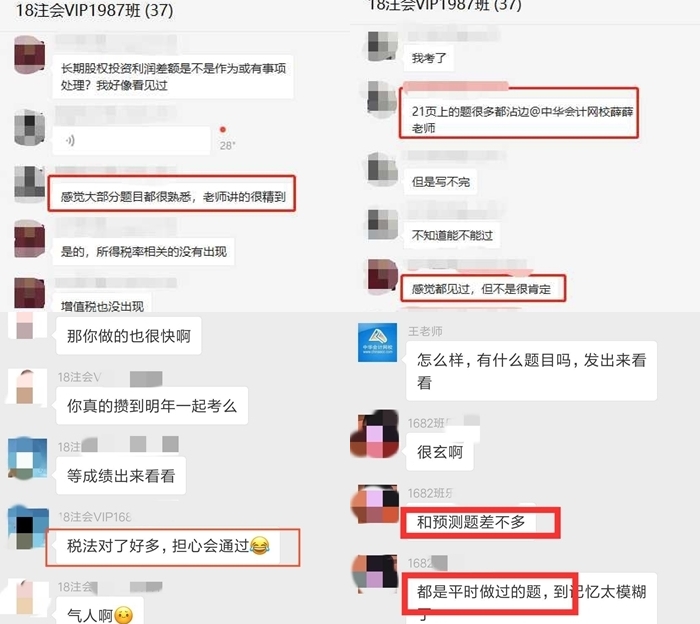
Task: Tap avatar next to '很玄啊' message
Action: tap(375, 434)
